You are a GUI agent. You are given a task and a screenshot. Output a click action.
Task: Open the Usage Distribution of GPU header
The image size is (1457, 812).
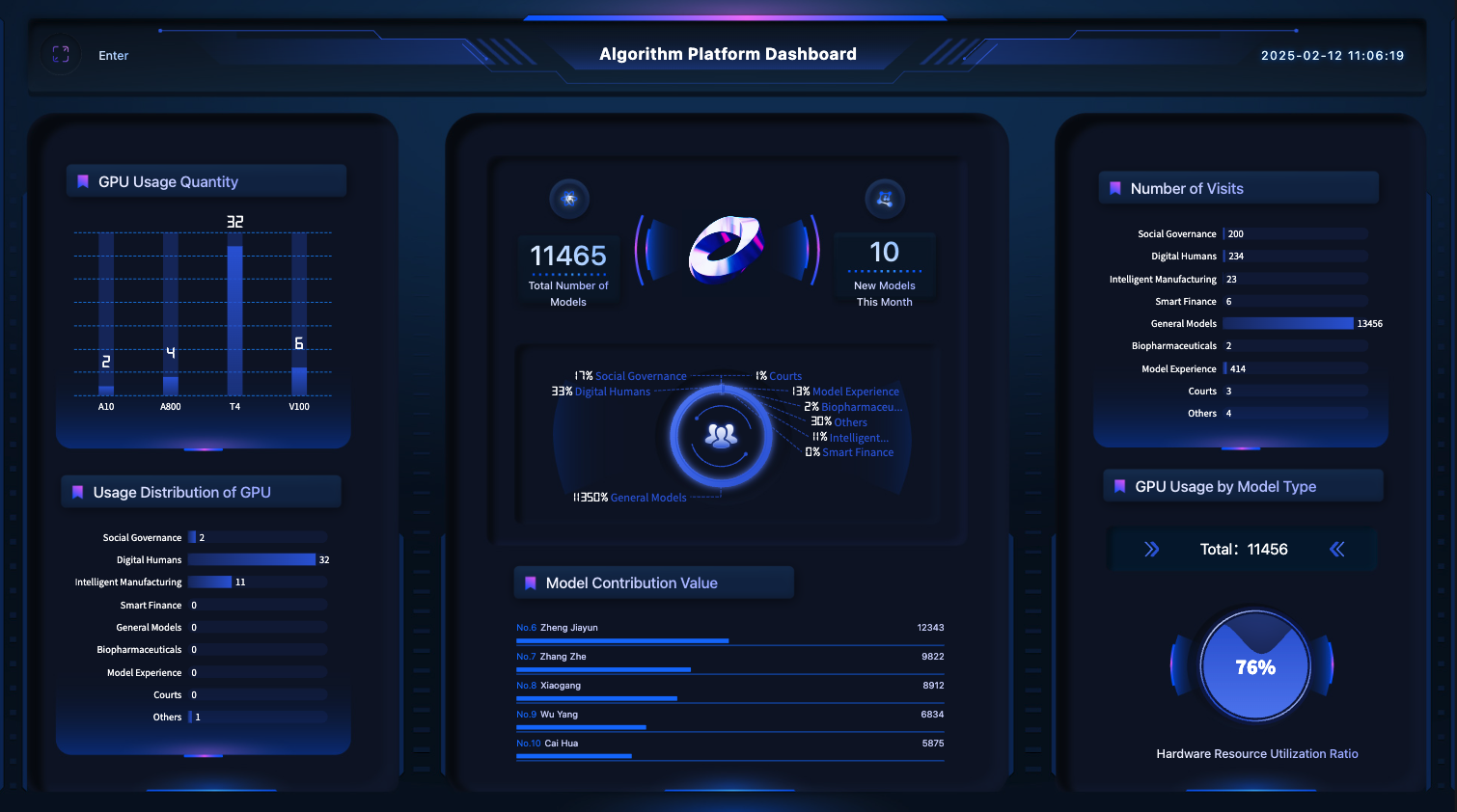pyautogui.click(x=181, y=492)
